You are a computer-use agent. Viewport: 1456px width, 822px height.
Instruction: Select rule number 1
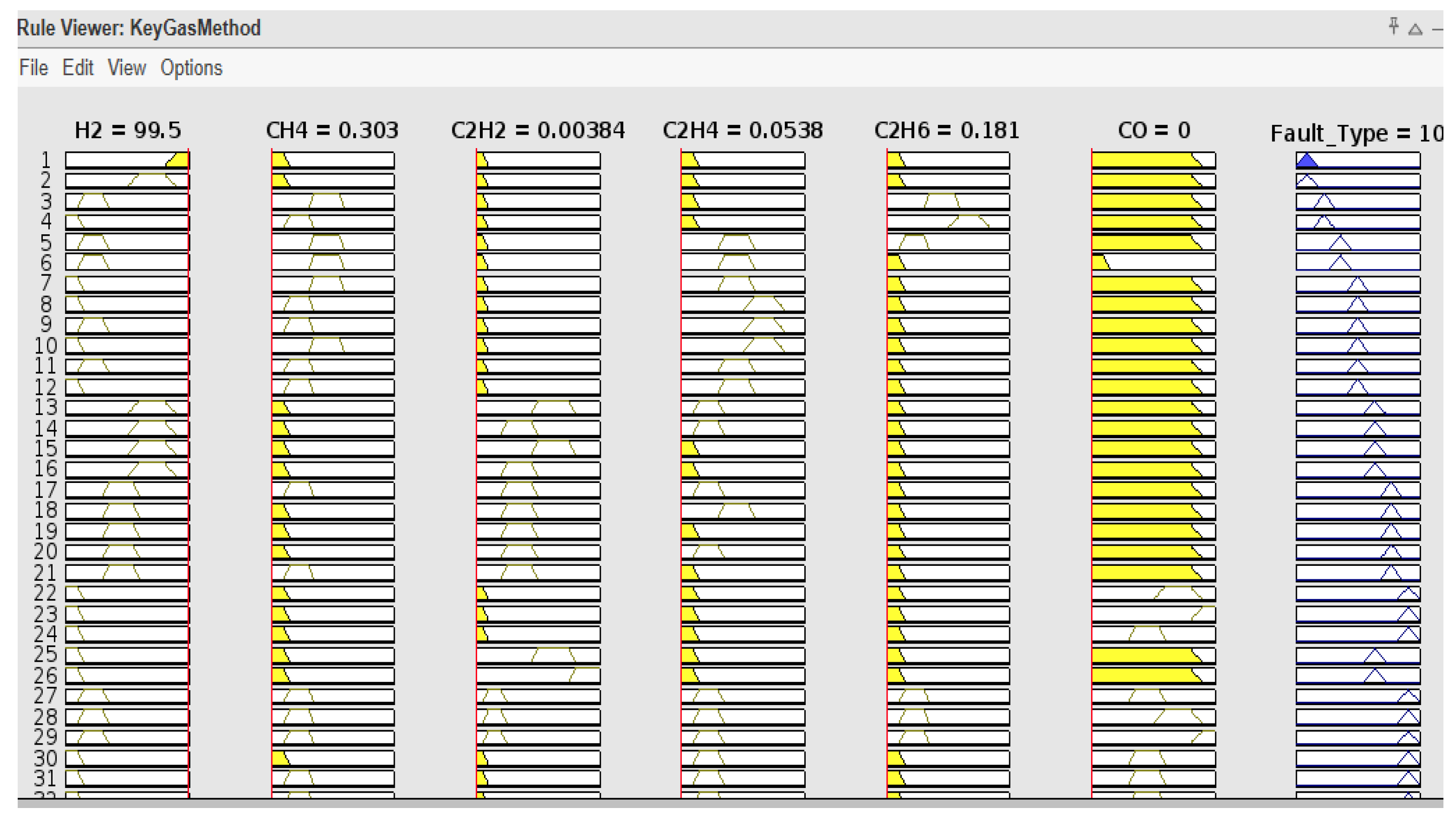[47, 161]
